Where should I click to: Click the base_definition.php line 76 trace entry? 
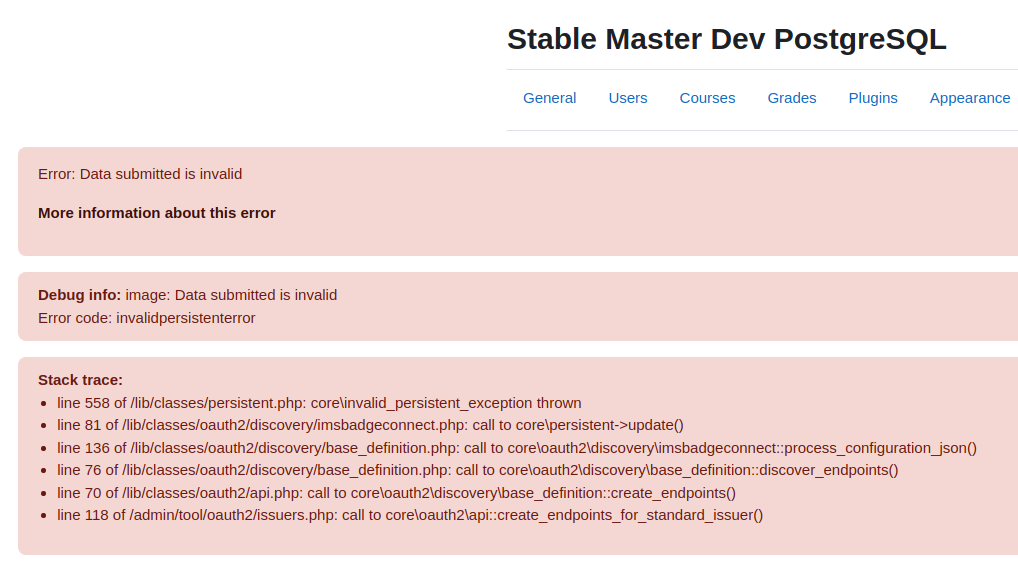pos(477,470)
